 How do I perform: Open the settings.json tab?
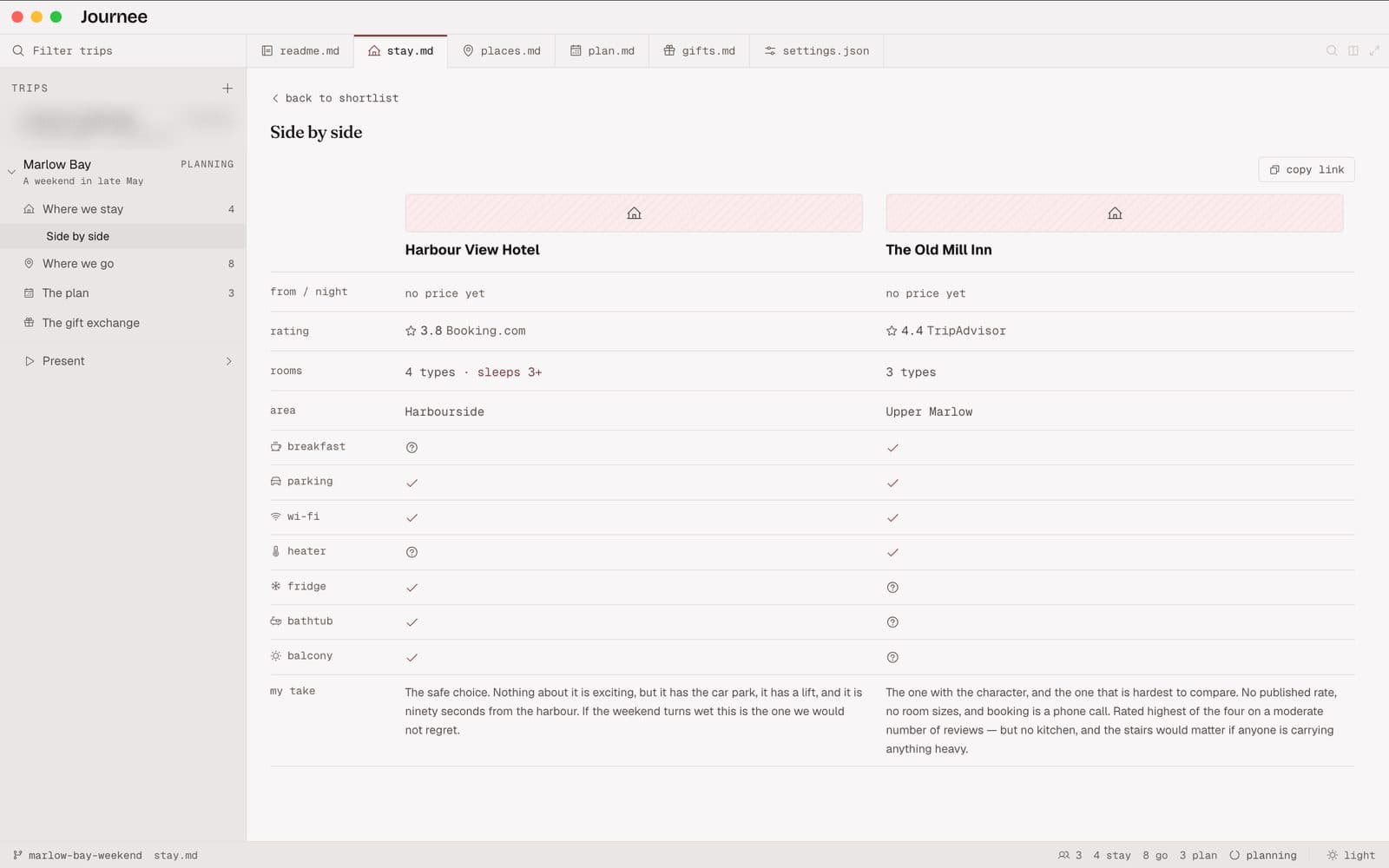point(817,50)
